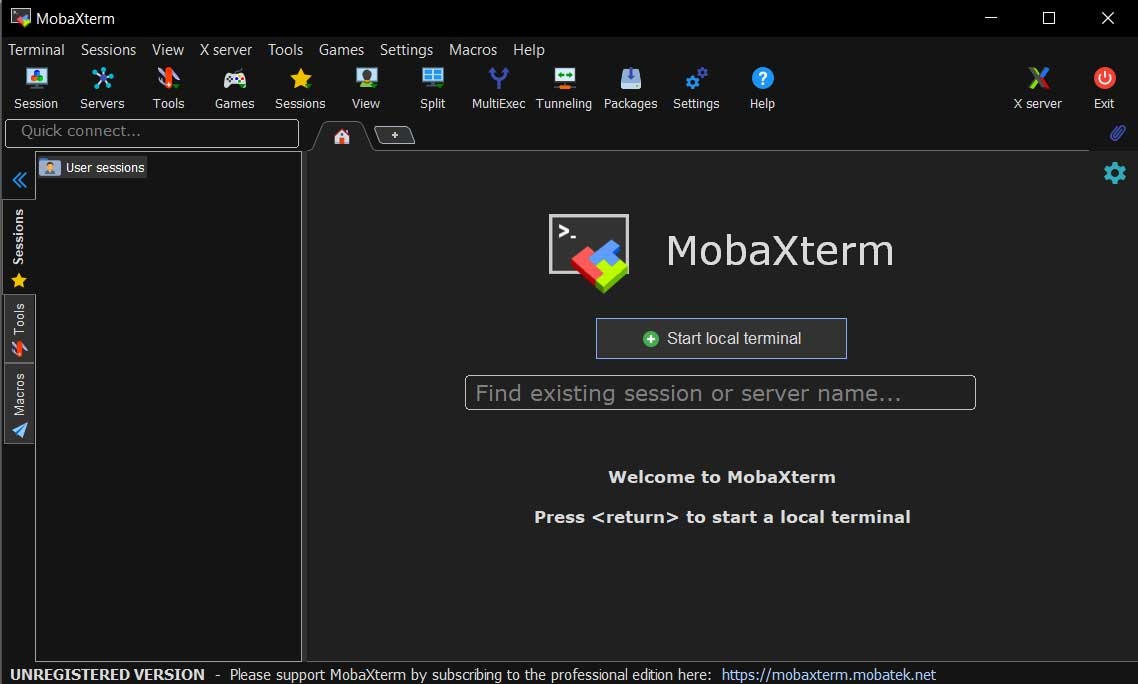The width and height of the screenshot is (1138, 684).
Task: Click the X server icon
Action: pyautogui.click(x=1037, y=87)
